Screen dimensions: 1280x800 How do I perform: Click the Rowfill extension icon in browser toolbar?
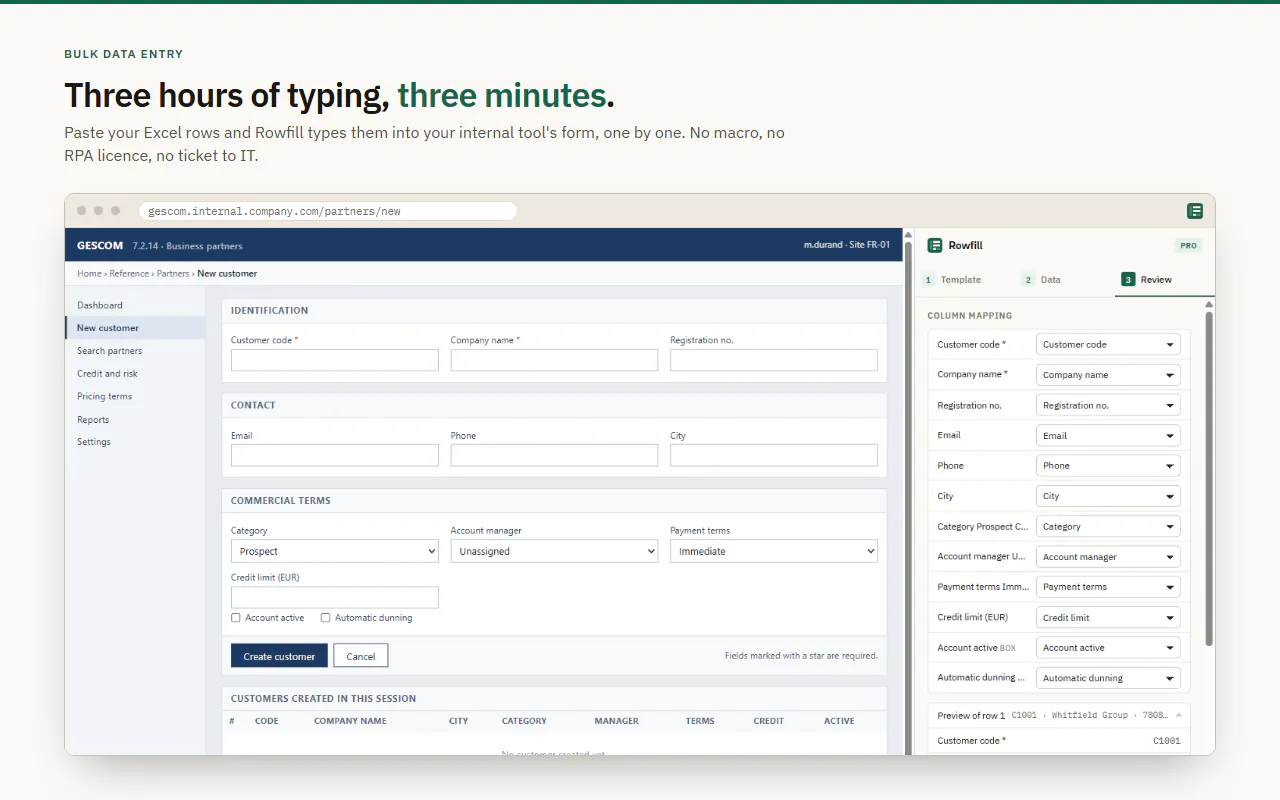click(1195, 211)
